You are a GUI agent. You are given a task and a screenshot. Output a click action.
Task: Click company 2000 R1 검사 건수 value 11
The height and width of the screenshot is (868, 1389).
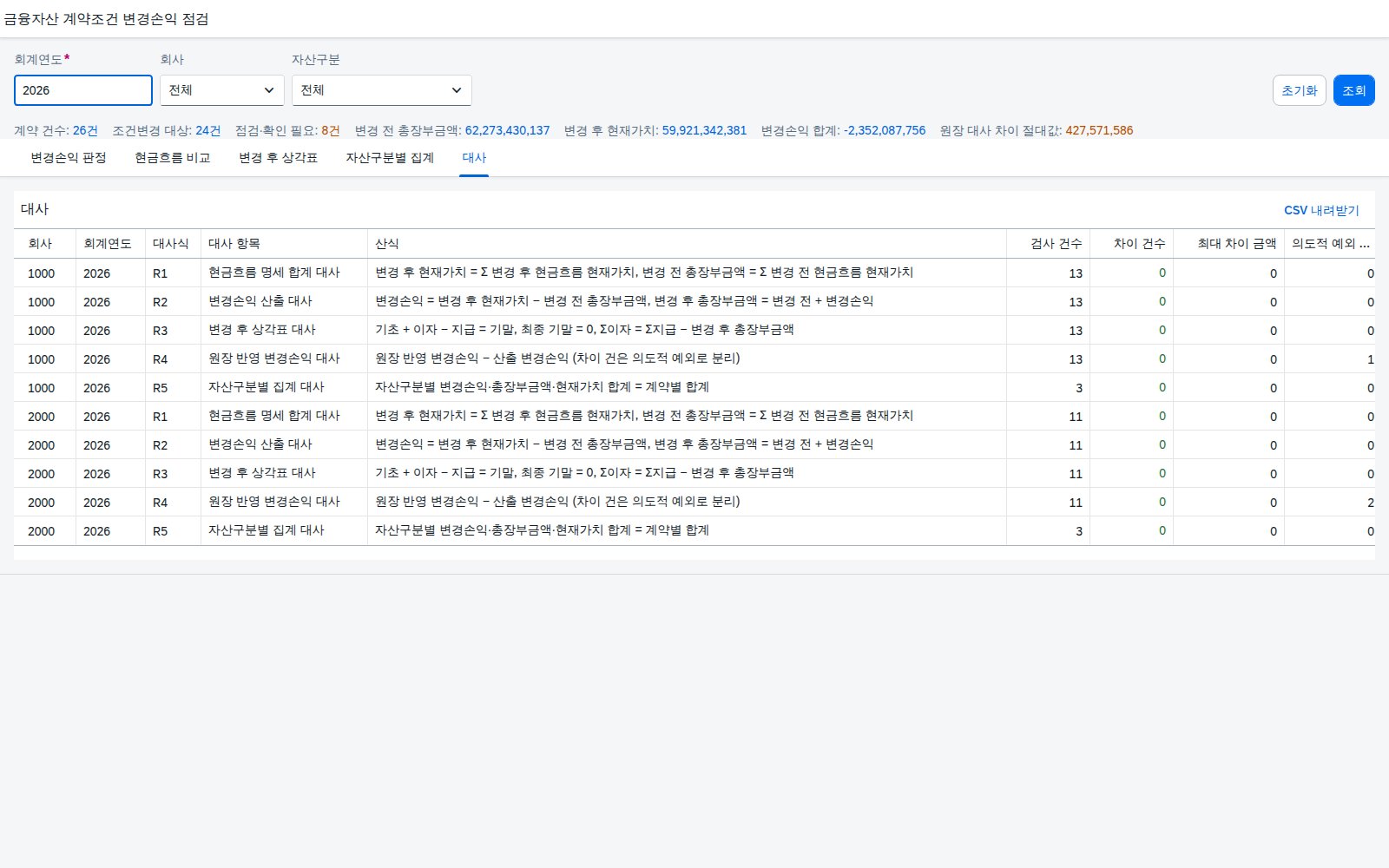click(1076, 417)
